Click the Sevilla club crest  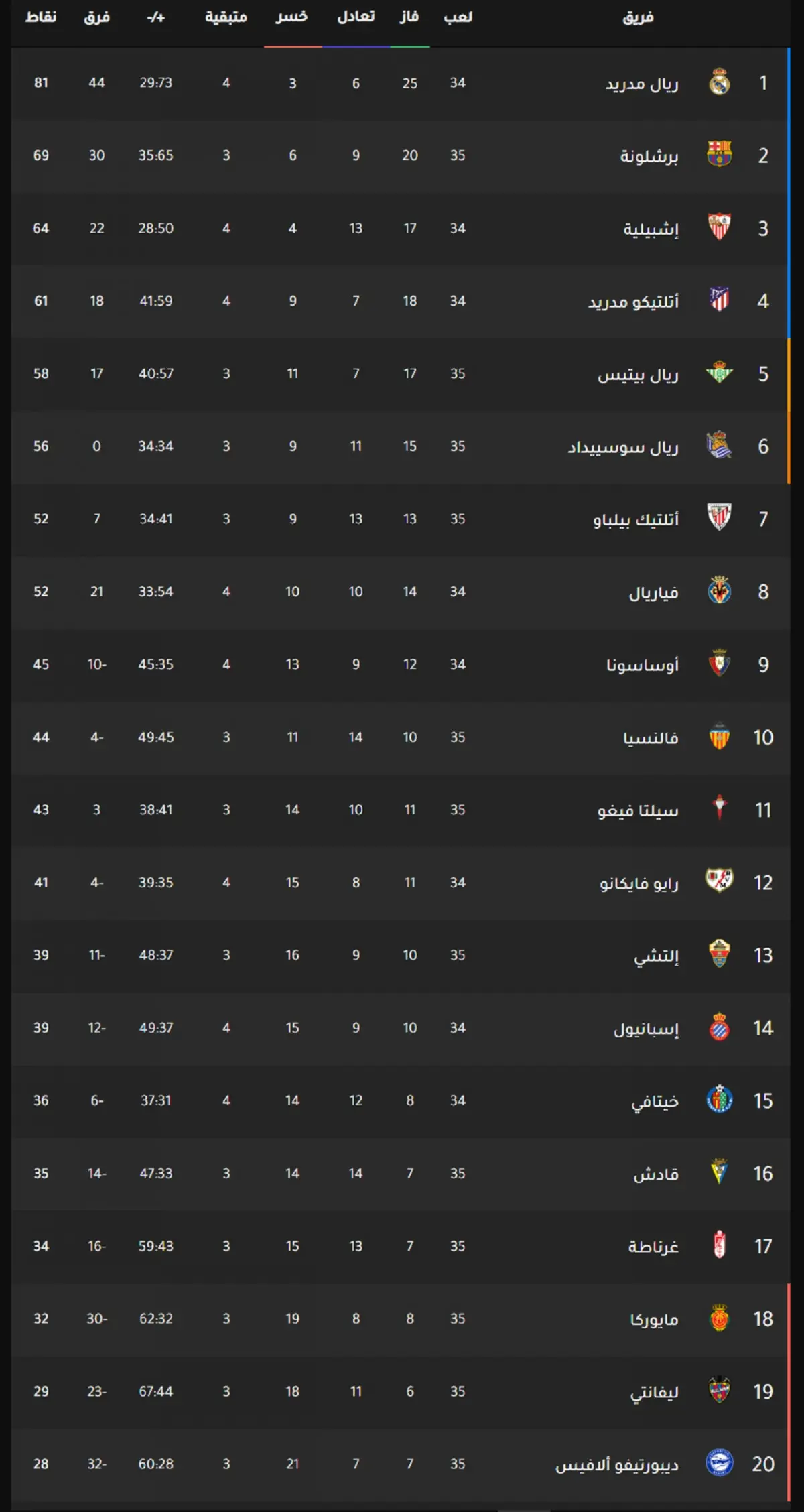pos(720,228)
